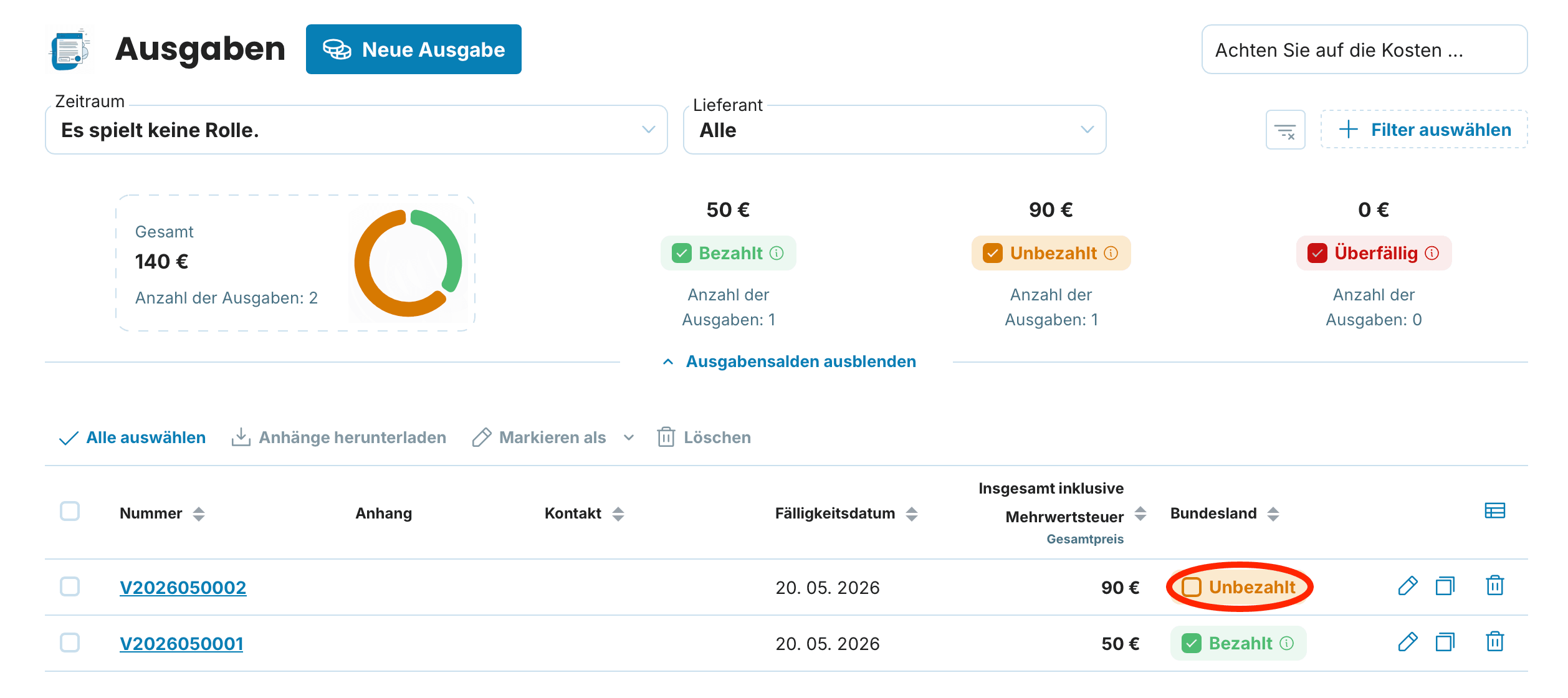1568x698 pixels.
Task: Click the date 20. 05. 2026 in row V2026050002
Action: click(828, 588)
